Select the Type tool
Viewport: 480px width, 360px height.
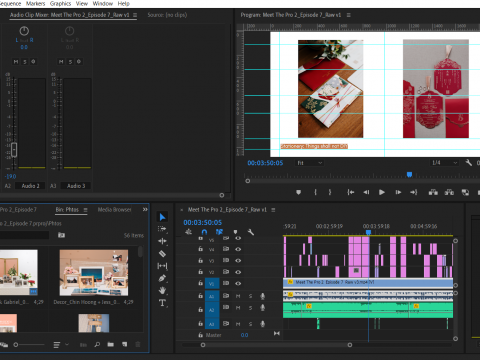(x=162, y=303)
